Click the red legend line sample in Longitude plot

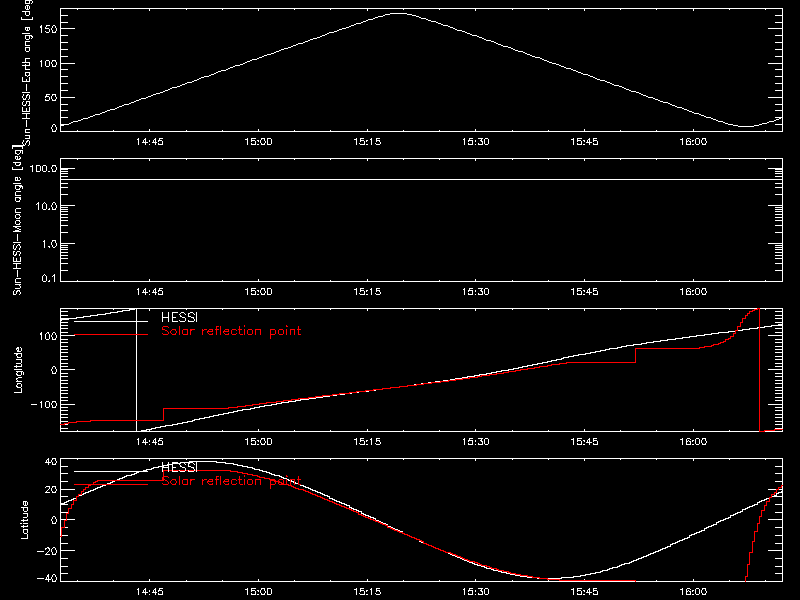click(111, 335)
